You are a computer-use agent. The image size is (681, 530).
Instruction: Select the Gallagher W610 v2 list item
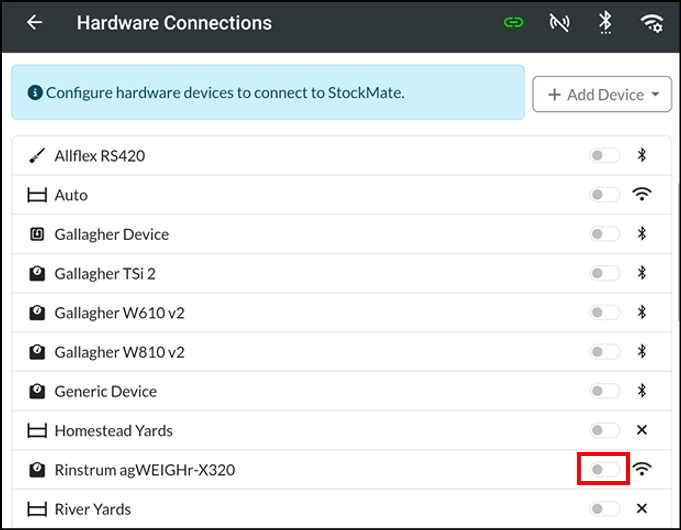click(x=342, y=313)
